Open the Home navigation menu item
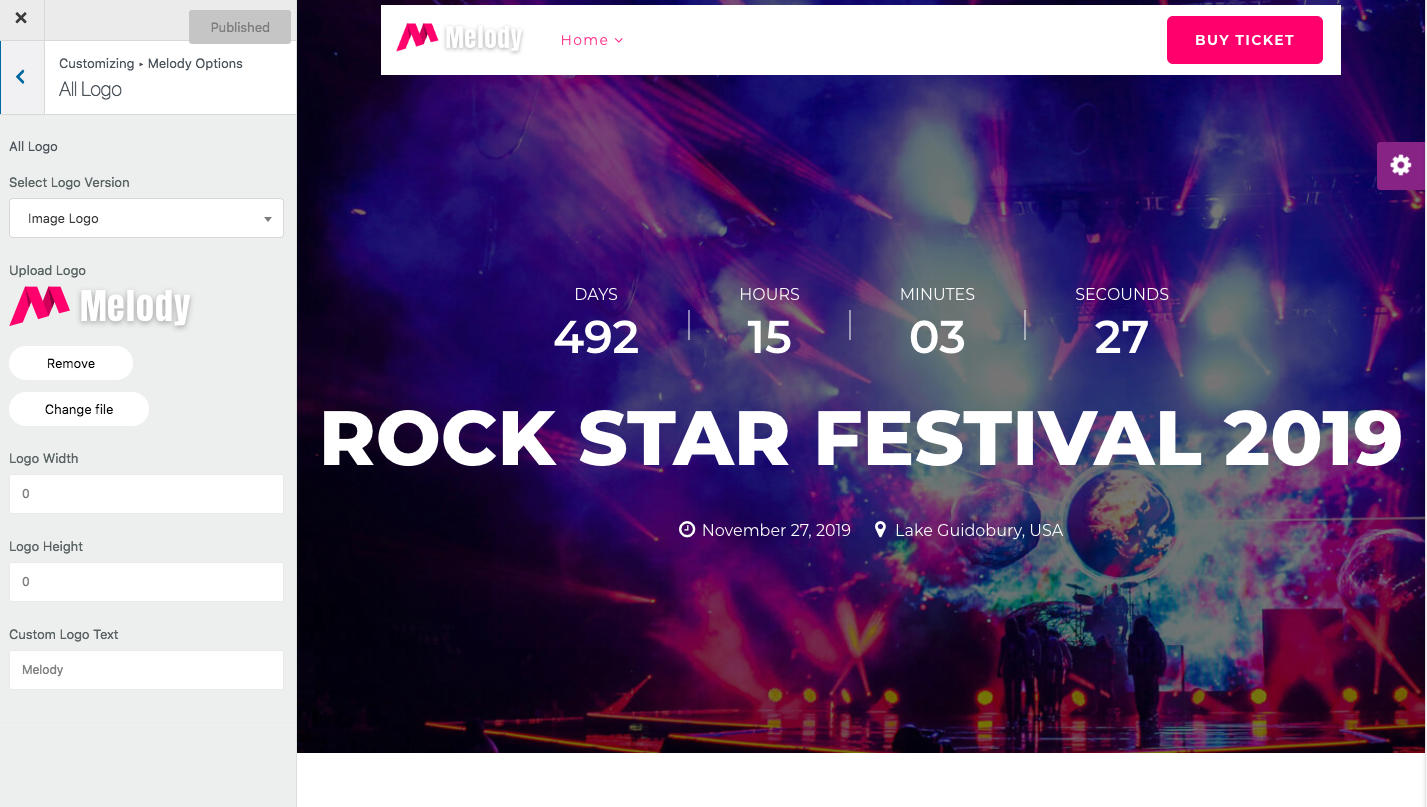This screenshot has width=1427, height=807. point(585,40)
